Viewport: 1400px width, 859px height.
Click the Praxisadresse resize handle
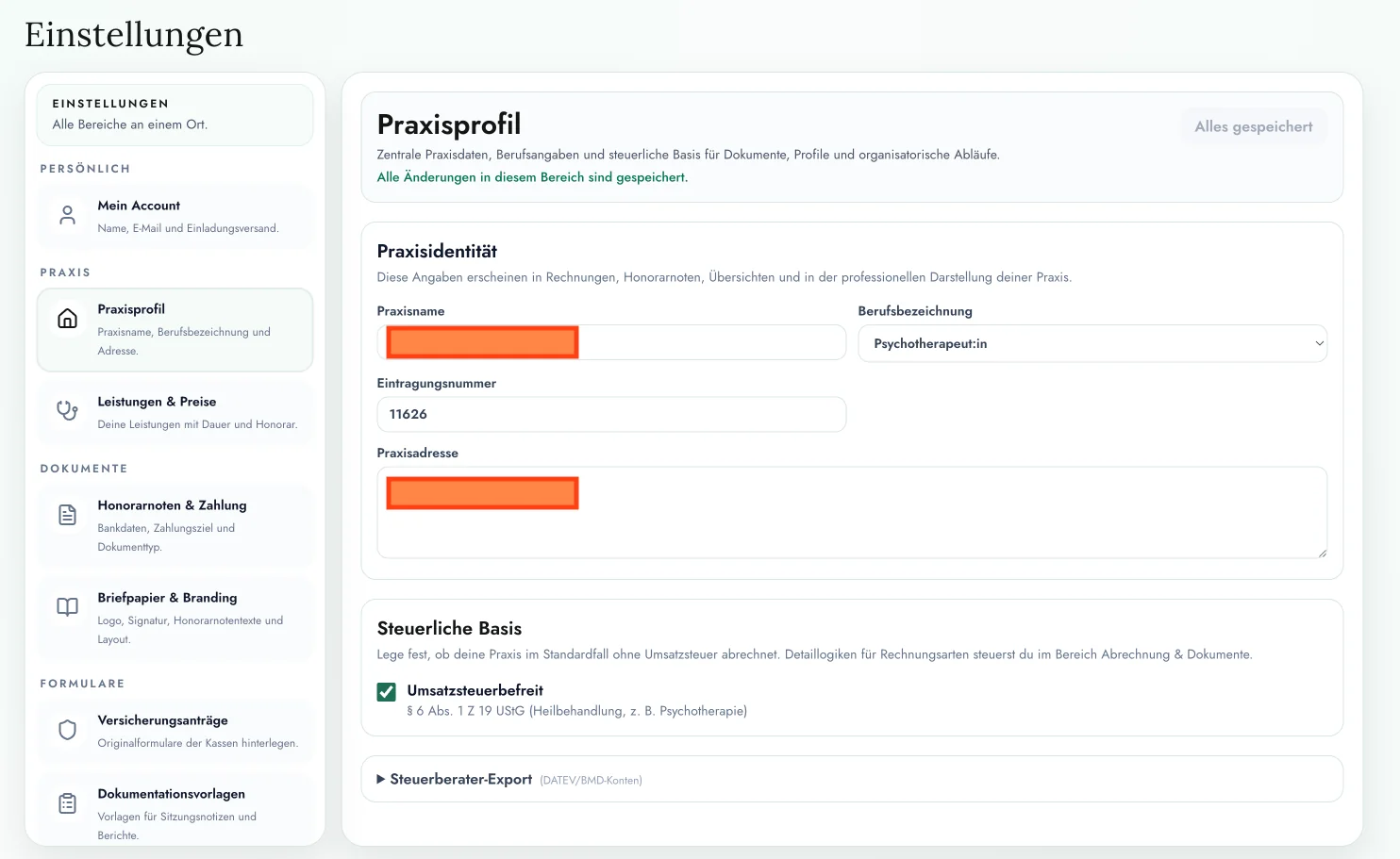[x=1322, y=553]
